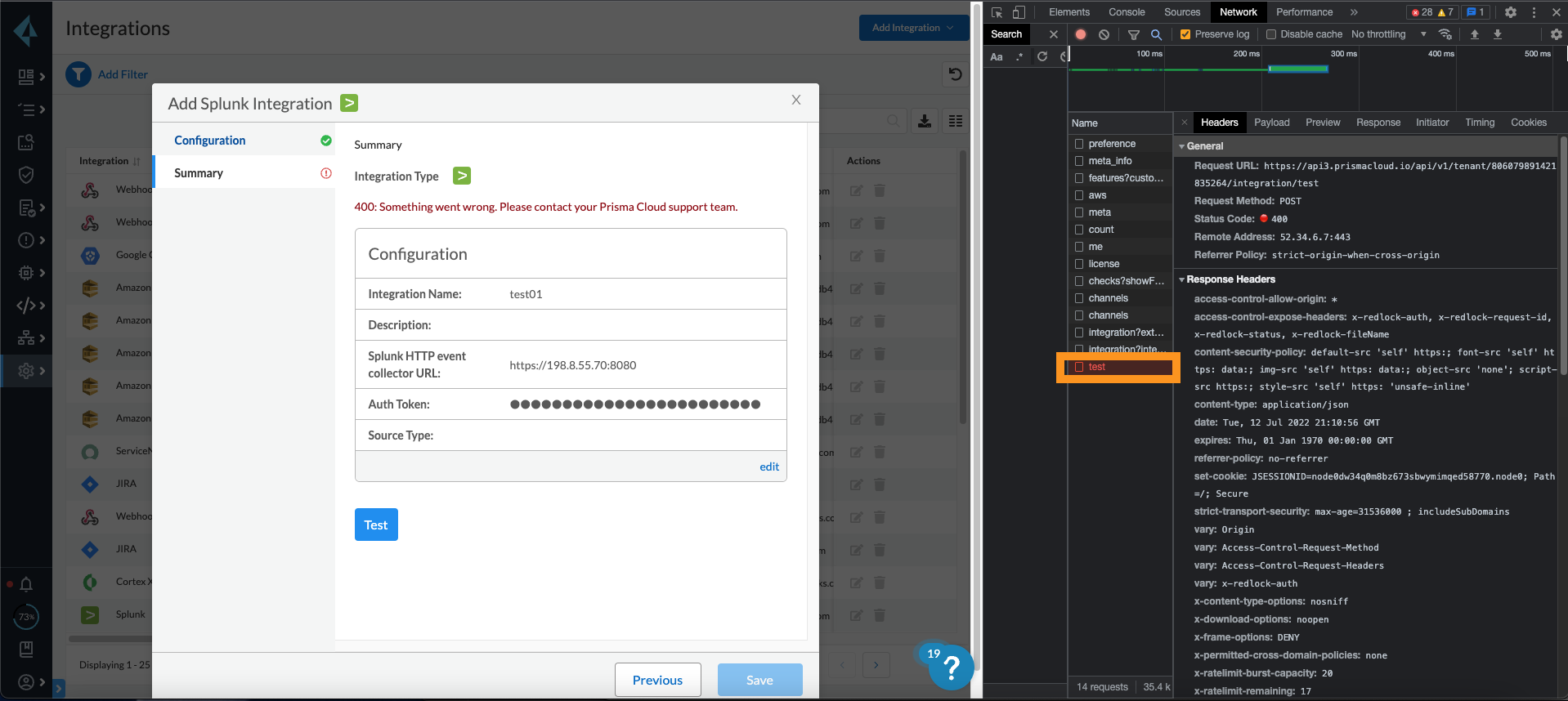Open network conditions wifi icon
This screenshot has width=1568, height=701.
pyautogui.click(x=1445, y=34)
